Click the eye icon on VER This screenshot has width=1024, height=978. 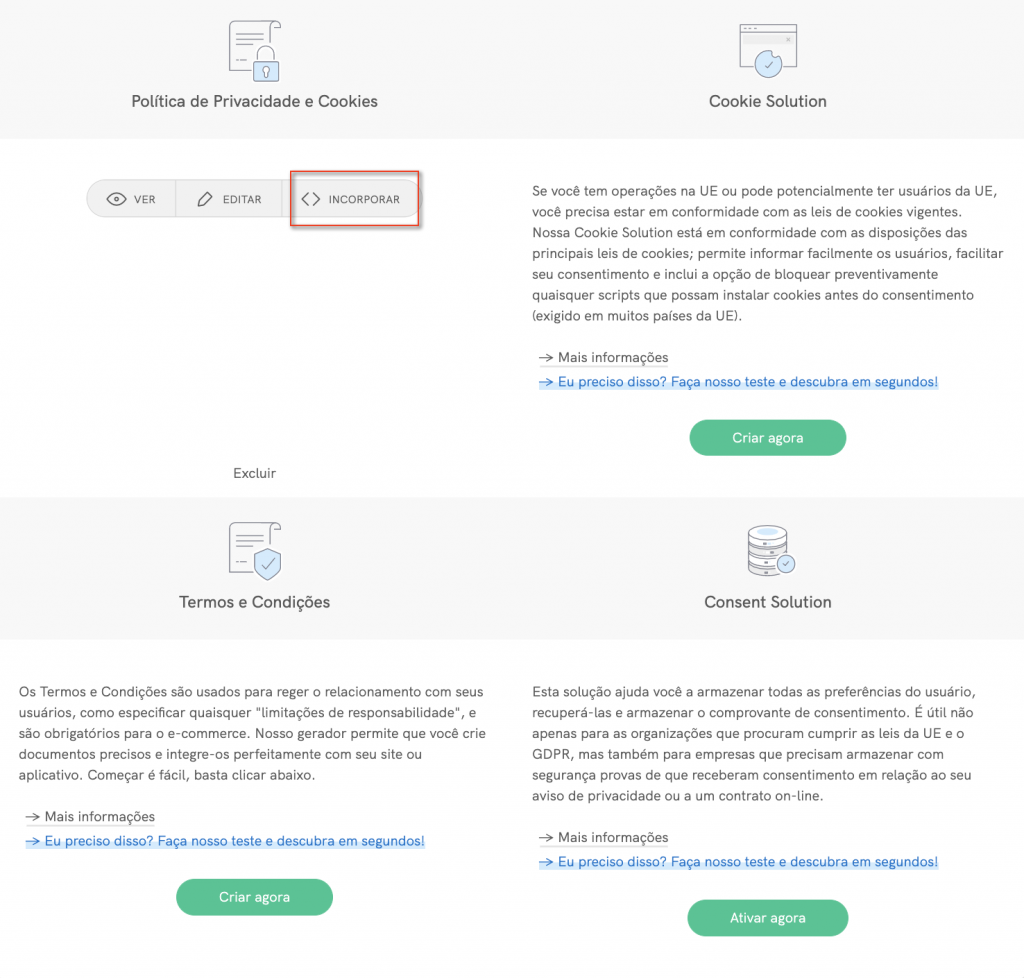[117, 199]
